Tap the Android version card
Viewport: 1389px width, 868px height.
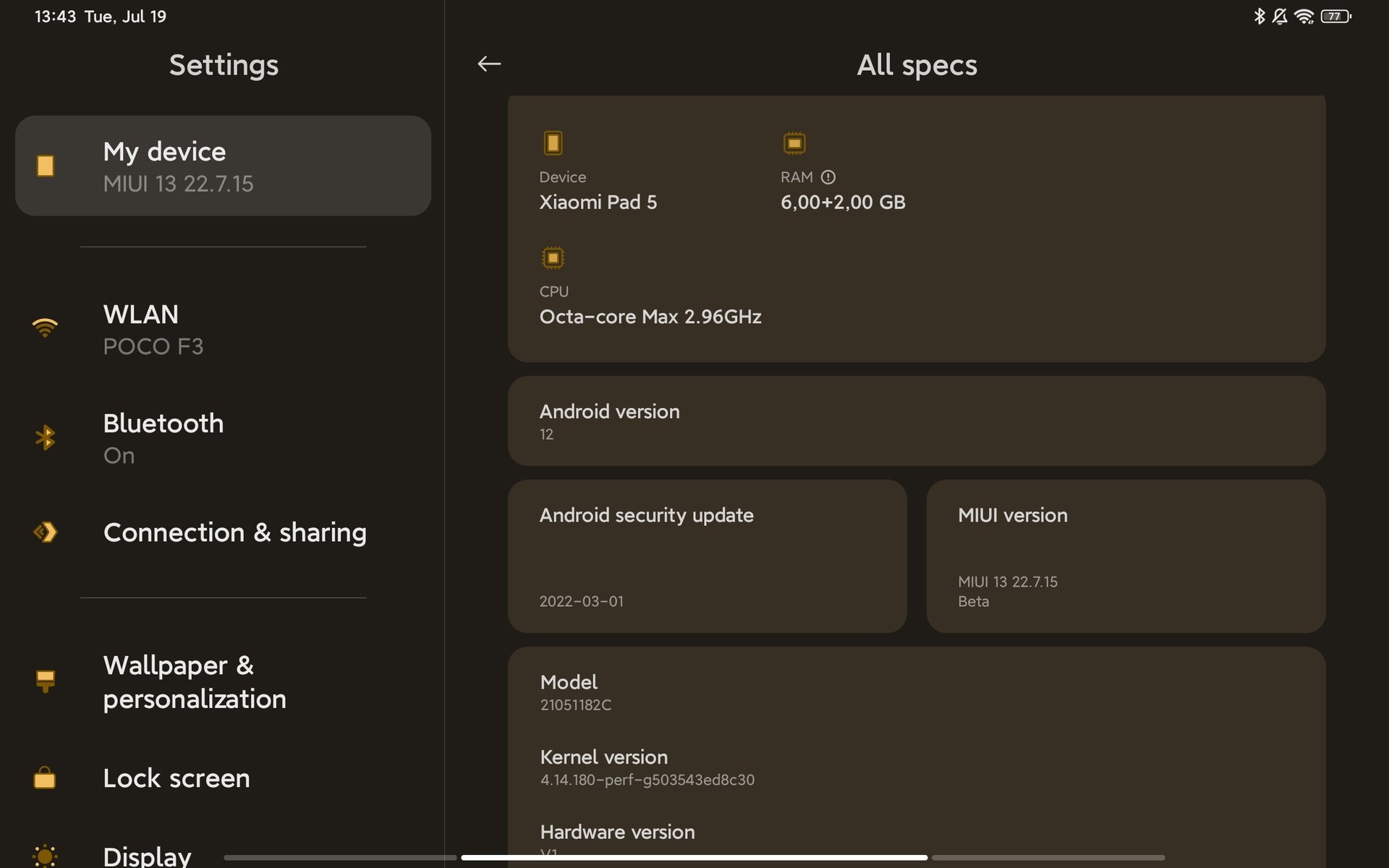click(x=916, y=421)
